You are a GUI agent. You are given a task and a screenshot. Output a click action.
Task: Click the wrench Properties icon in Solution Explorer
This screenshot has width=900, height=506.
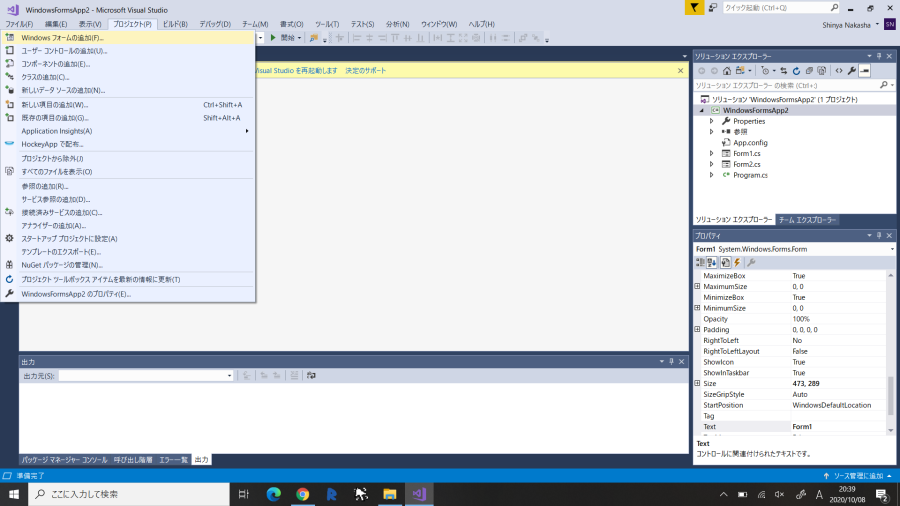click(852, 71)
